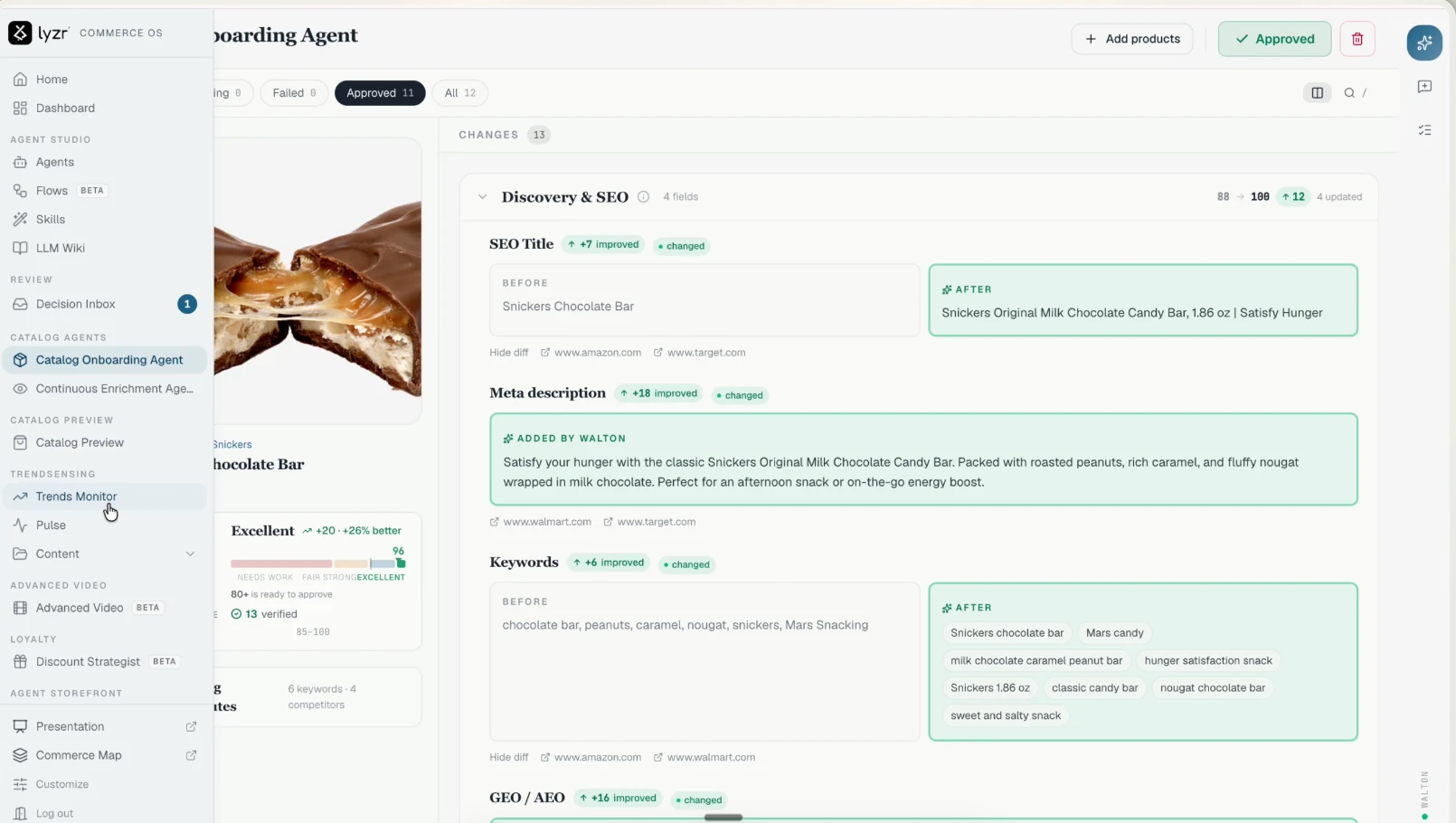Open the Walton AI sparkle assistant
Screen dimensions: 1456x823
tap(1424, 43)
